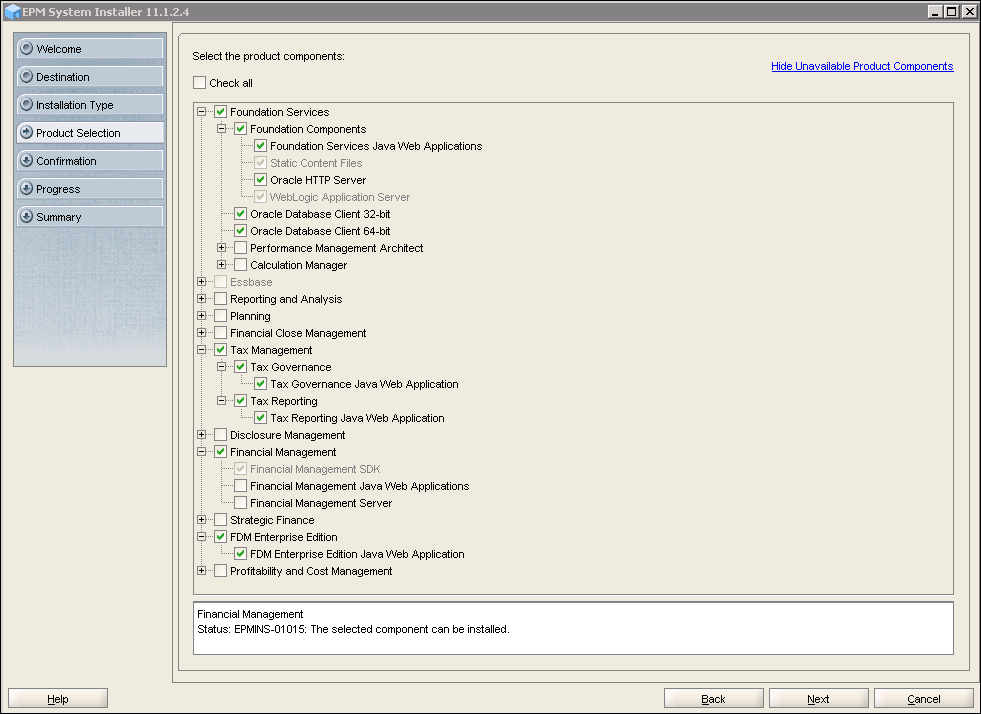Uncheck the Foundation Services checkbox
Image resolution: width=981 pixels, height=714 pixels.
pyautogui.click(x=220, y=112)
